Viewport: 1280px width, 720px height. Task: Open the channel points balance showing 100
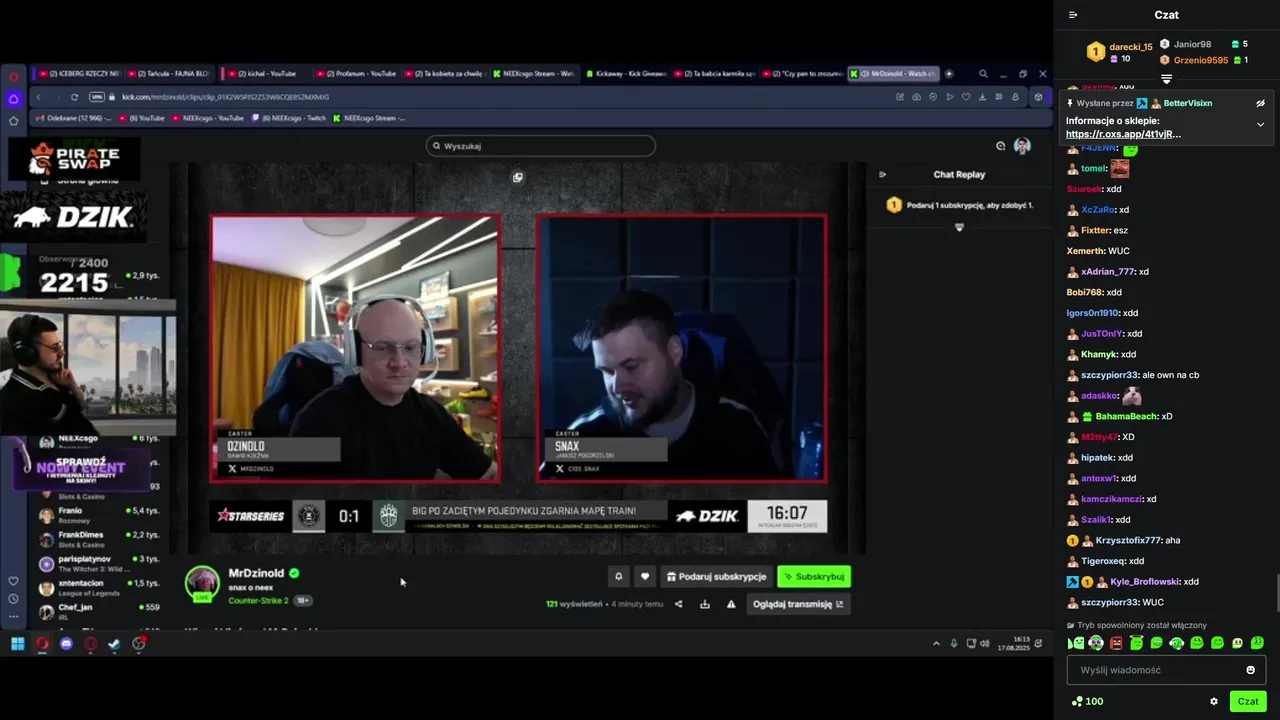1087,701
